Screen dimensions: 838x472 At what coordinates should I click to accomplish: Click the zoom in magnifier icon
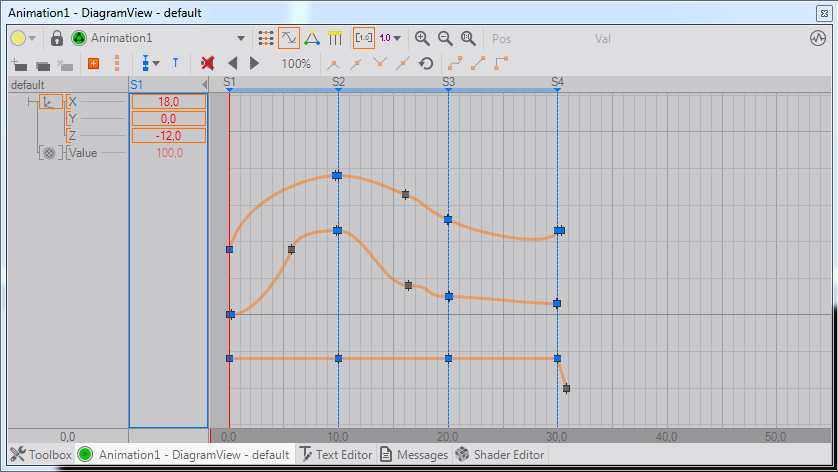point(422,38)
